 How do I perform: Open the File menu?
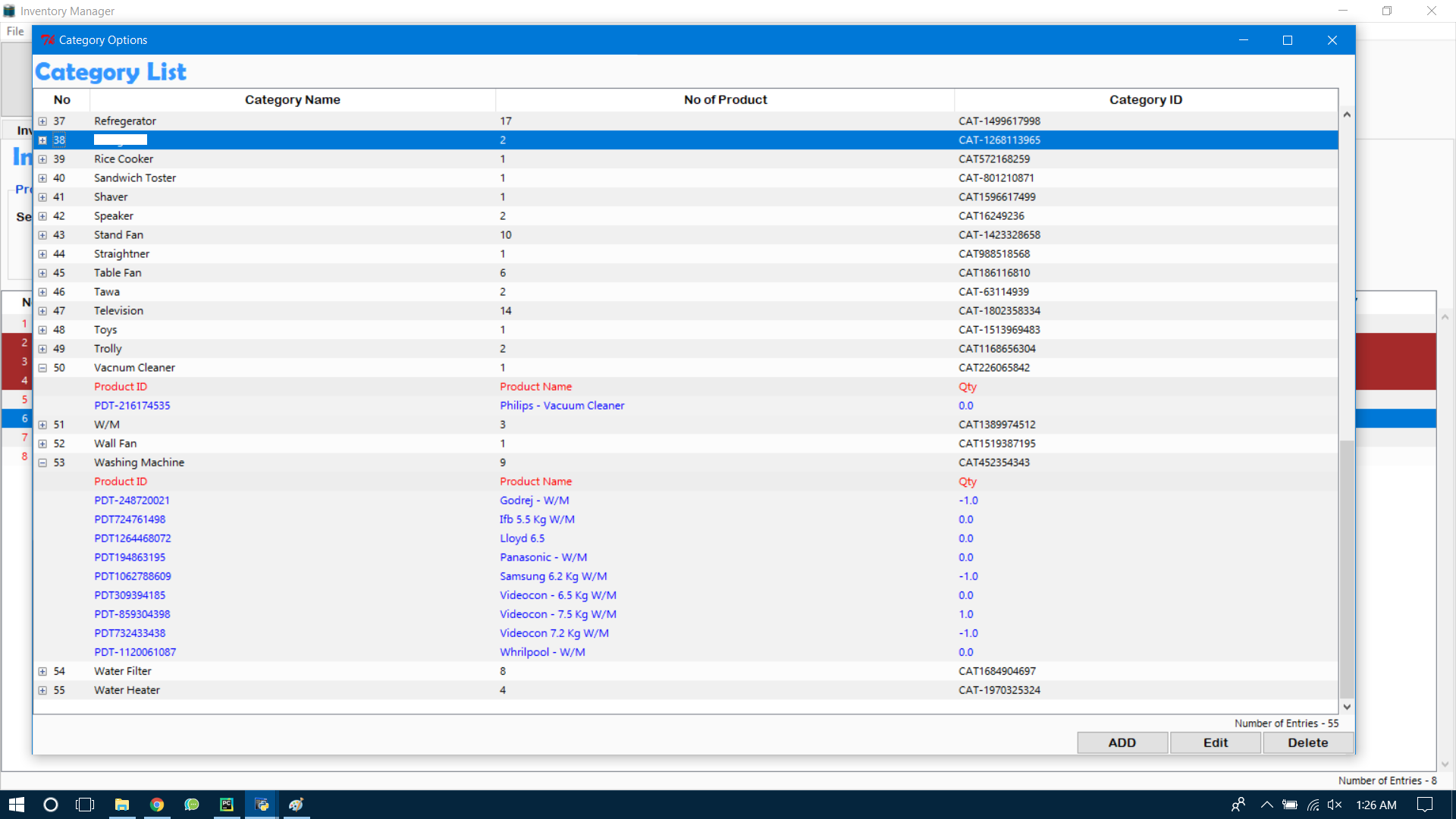click(x=15, y=31)
